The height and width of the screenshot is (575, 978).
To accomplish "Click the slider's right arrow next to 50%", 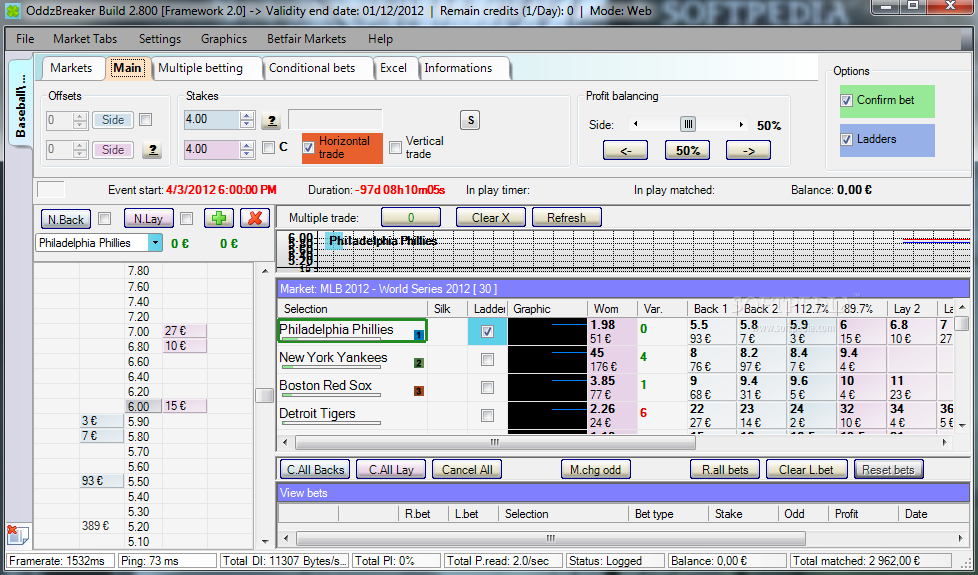I will tap(741, 125).
